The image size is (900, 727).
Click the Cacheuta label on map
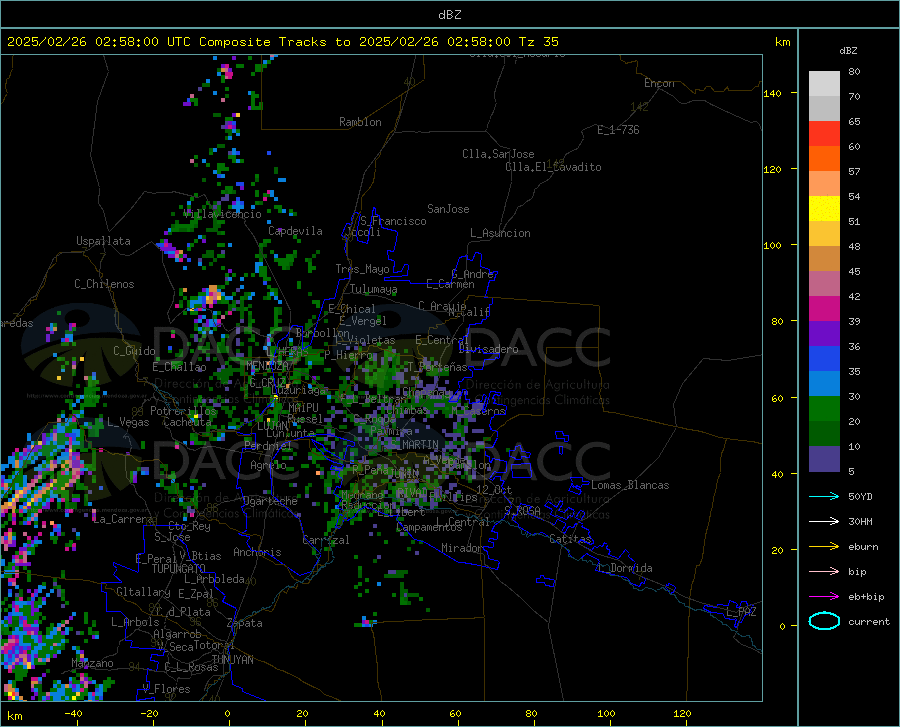(x=187, y=422)
